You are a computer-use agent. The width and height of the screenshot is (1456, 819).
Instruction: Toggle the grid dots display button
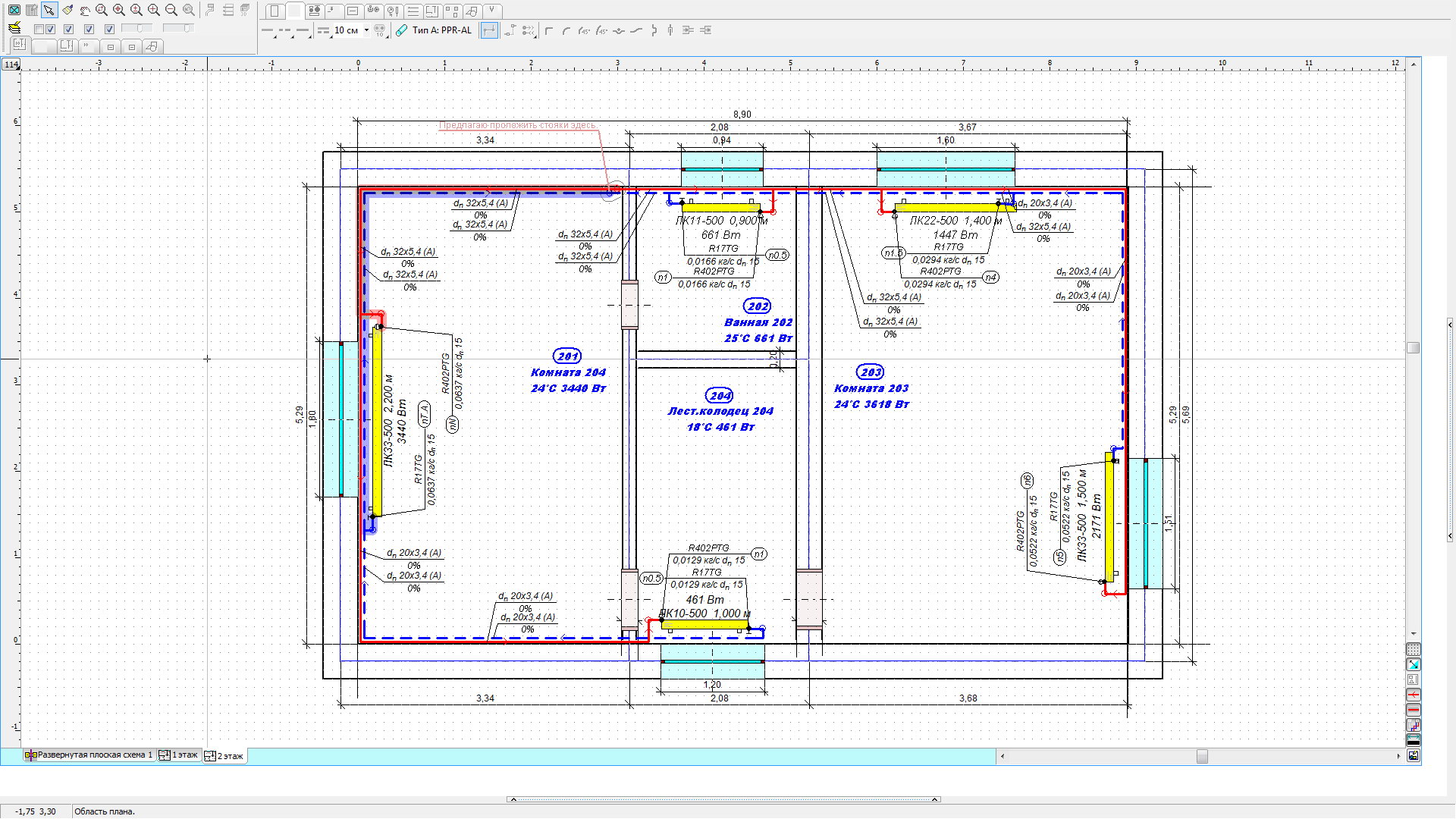click(1413, 650)
